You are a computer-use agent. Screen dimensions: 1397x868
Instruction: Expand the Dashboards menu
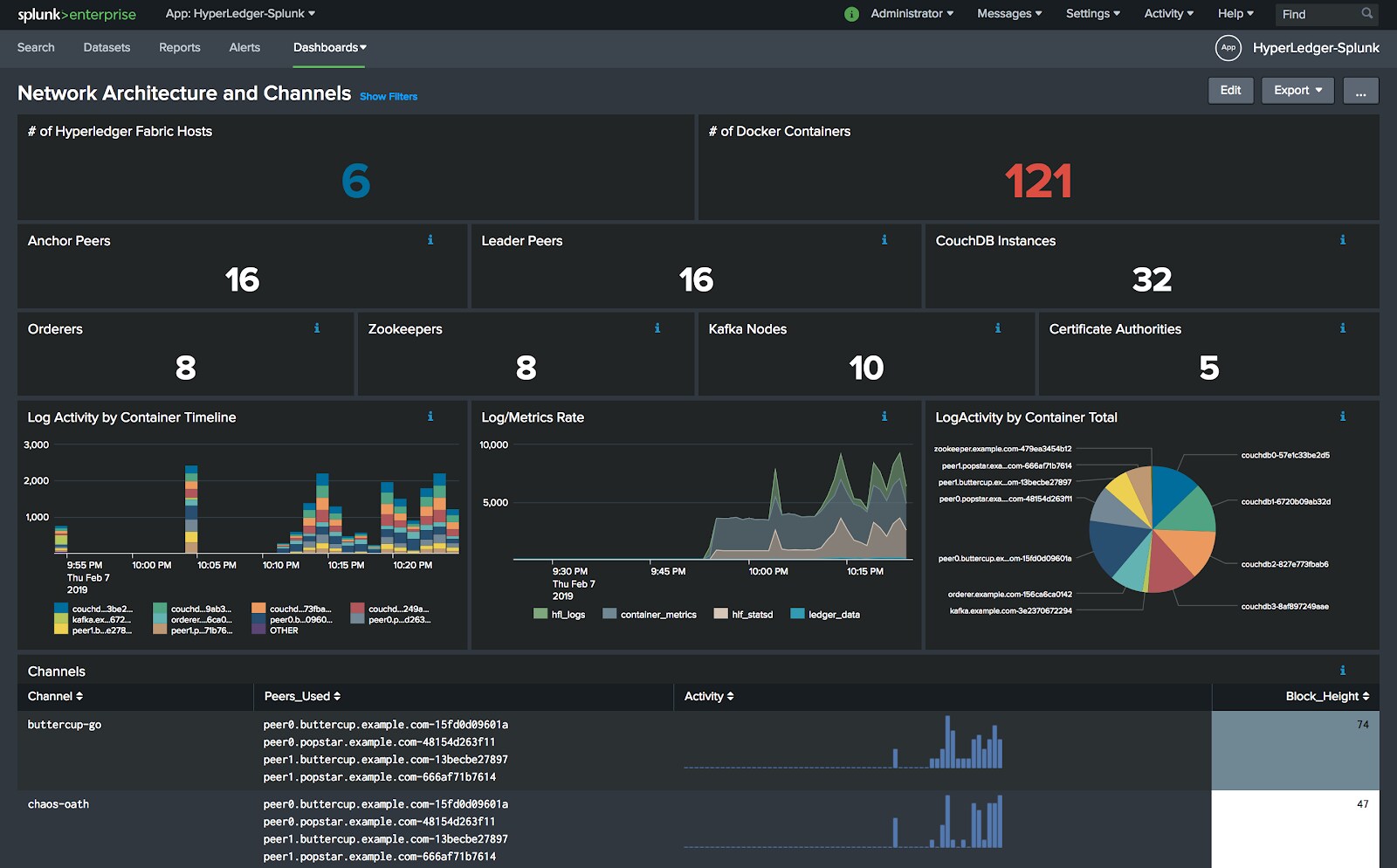click(x=329, y=47)
